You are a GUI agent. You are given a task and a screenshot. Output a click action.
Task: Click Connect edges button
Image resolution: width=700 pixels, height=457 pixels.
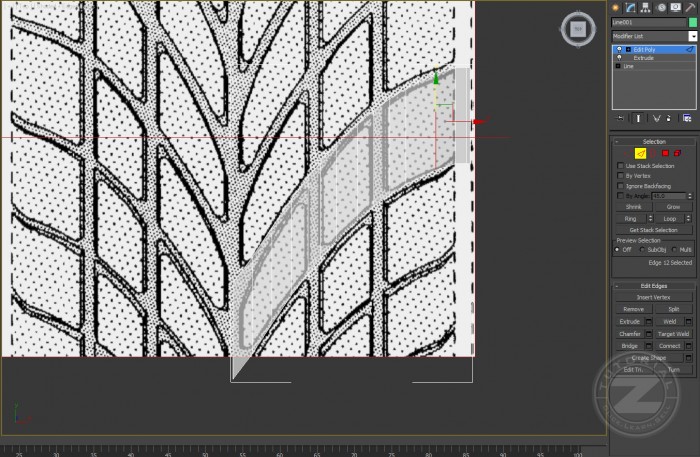click(670, 346)
